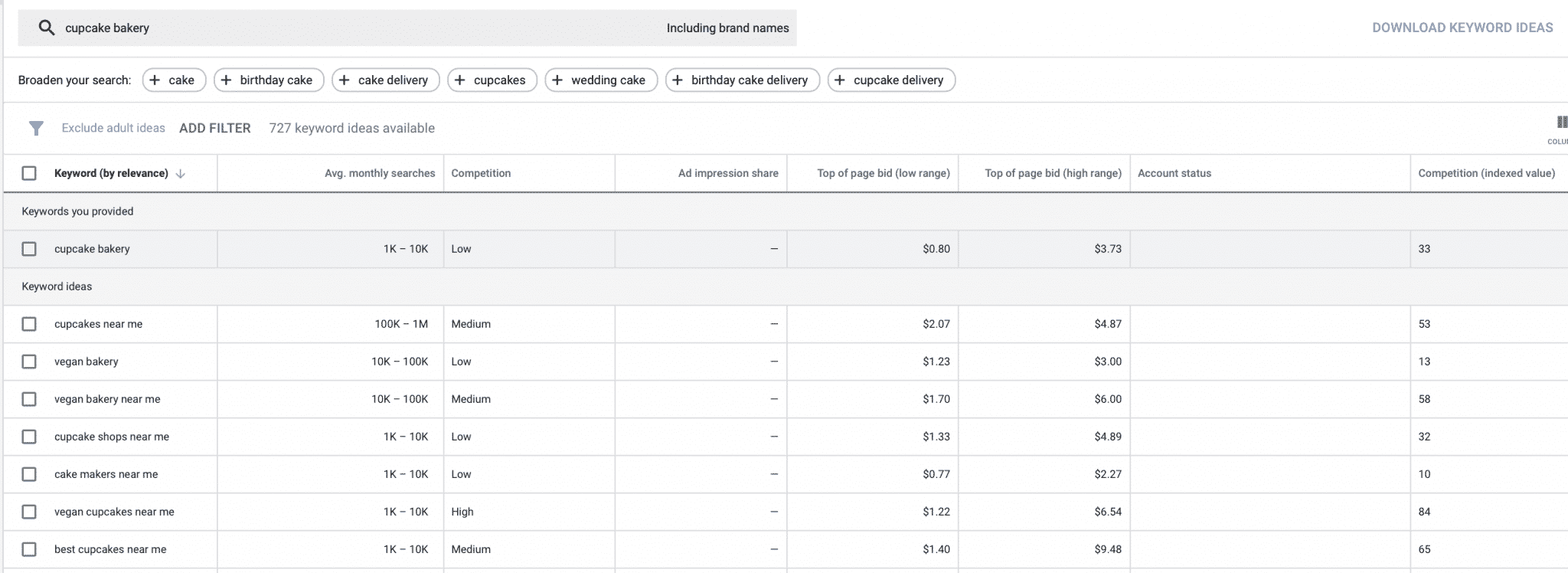Click ADD FILTER
The height and width of the screenshot is (573, 1568).
(215, 128)
